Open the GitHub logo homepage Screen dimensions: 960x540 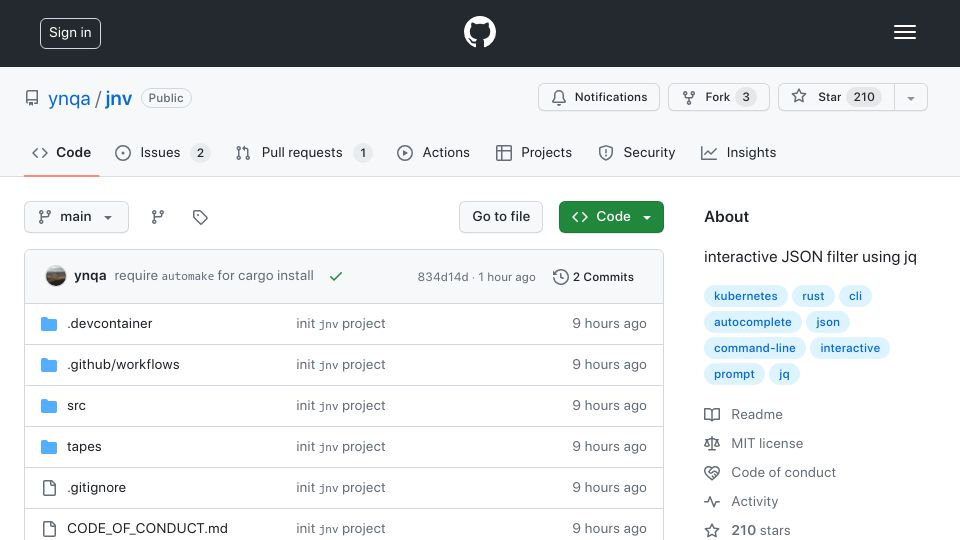coord(479,32)
